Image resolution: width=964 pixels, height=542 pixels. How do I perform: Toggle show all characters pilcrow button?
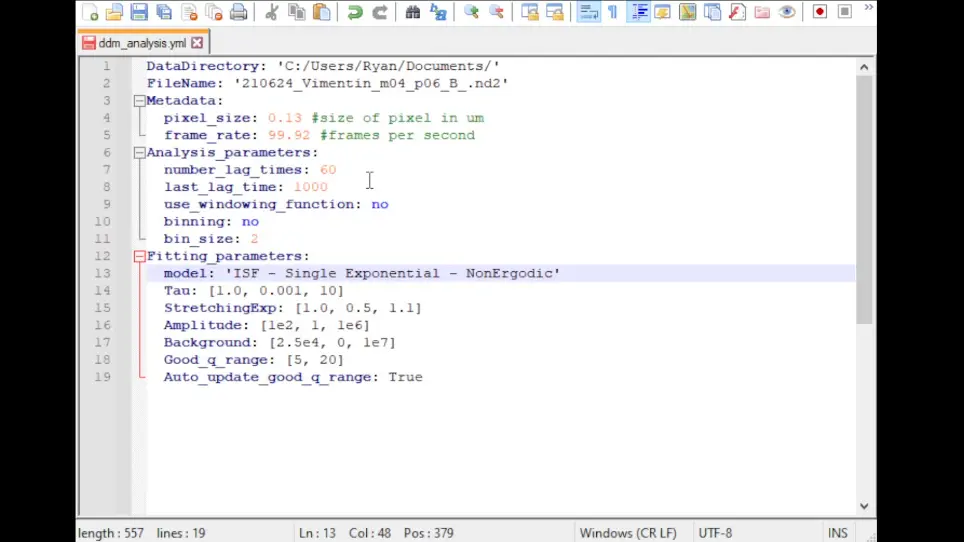613,12
